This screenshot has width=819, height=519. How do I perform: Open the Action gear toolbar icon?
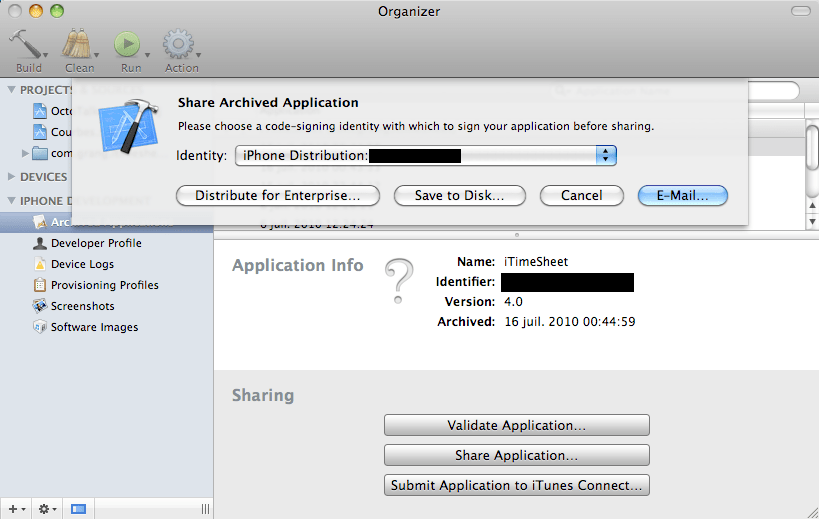pos(178,45)
